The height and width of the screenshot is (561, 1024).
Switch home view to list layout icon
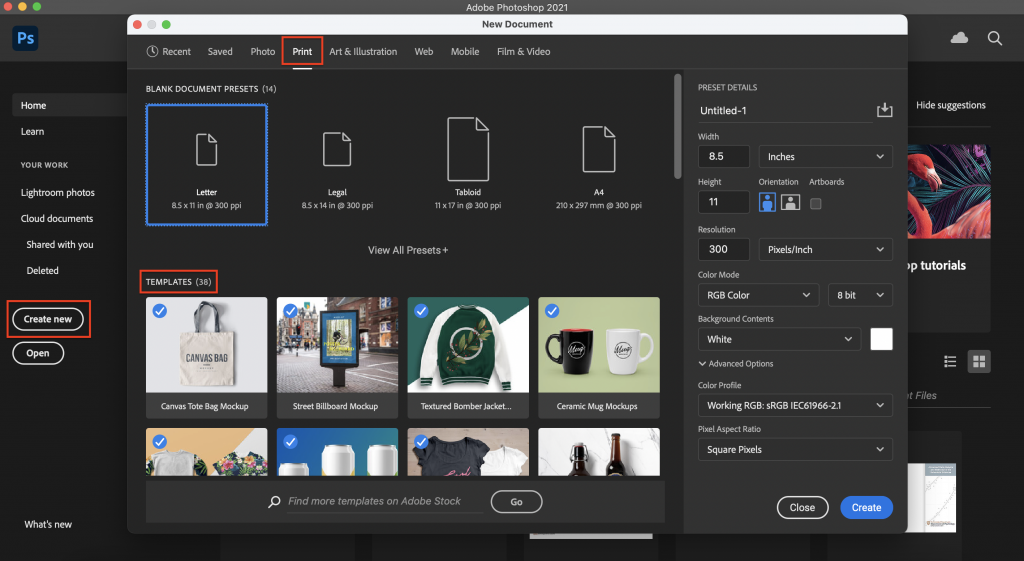(950, 361)
